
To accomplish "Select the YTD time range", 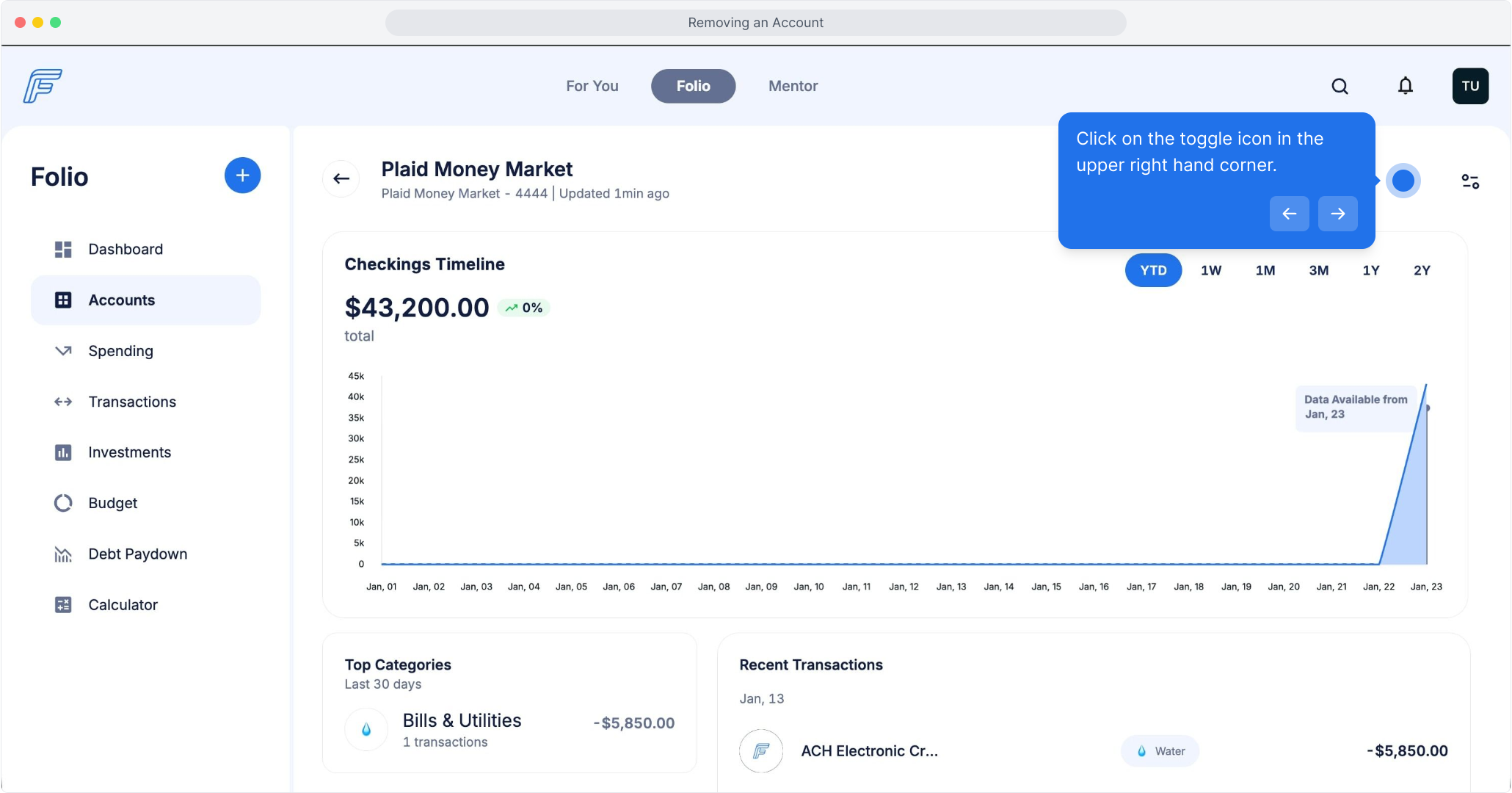I will [1153, 270].
